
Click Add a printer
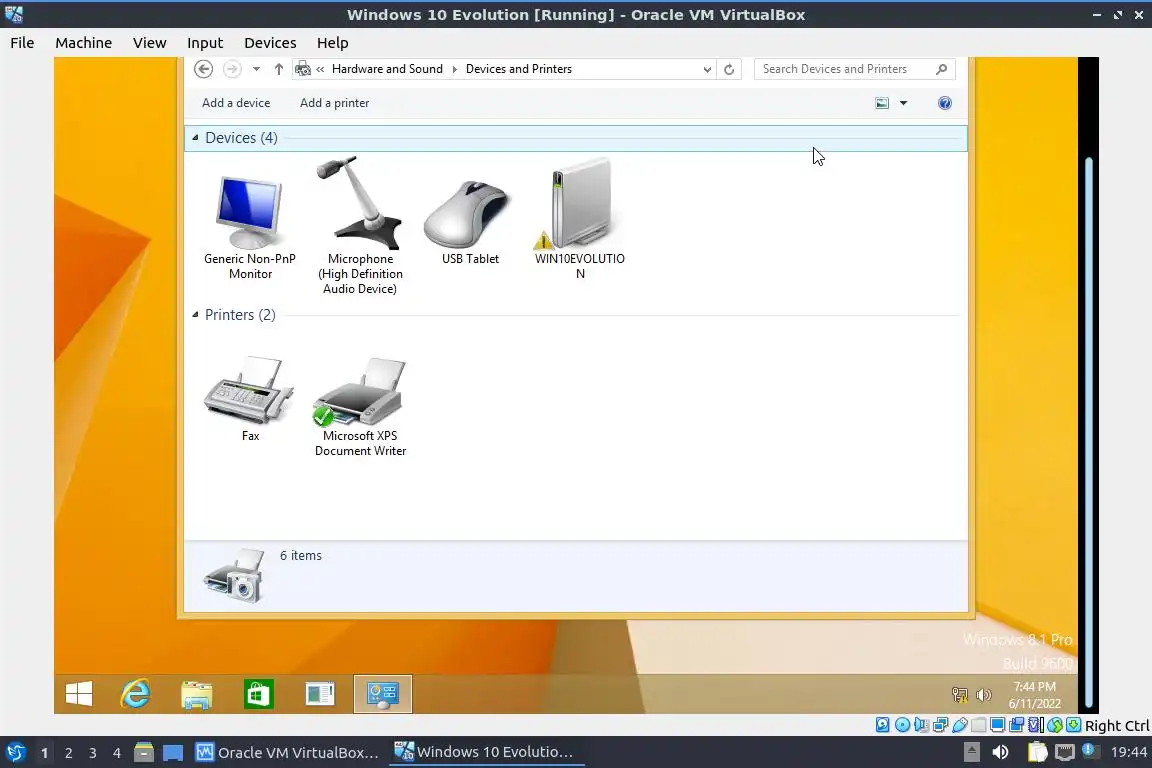(x=334, y=103)
